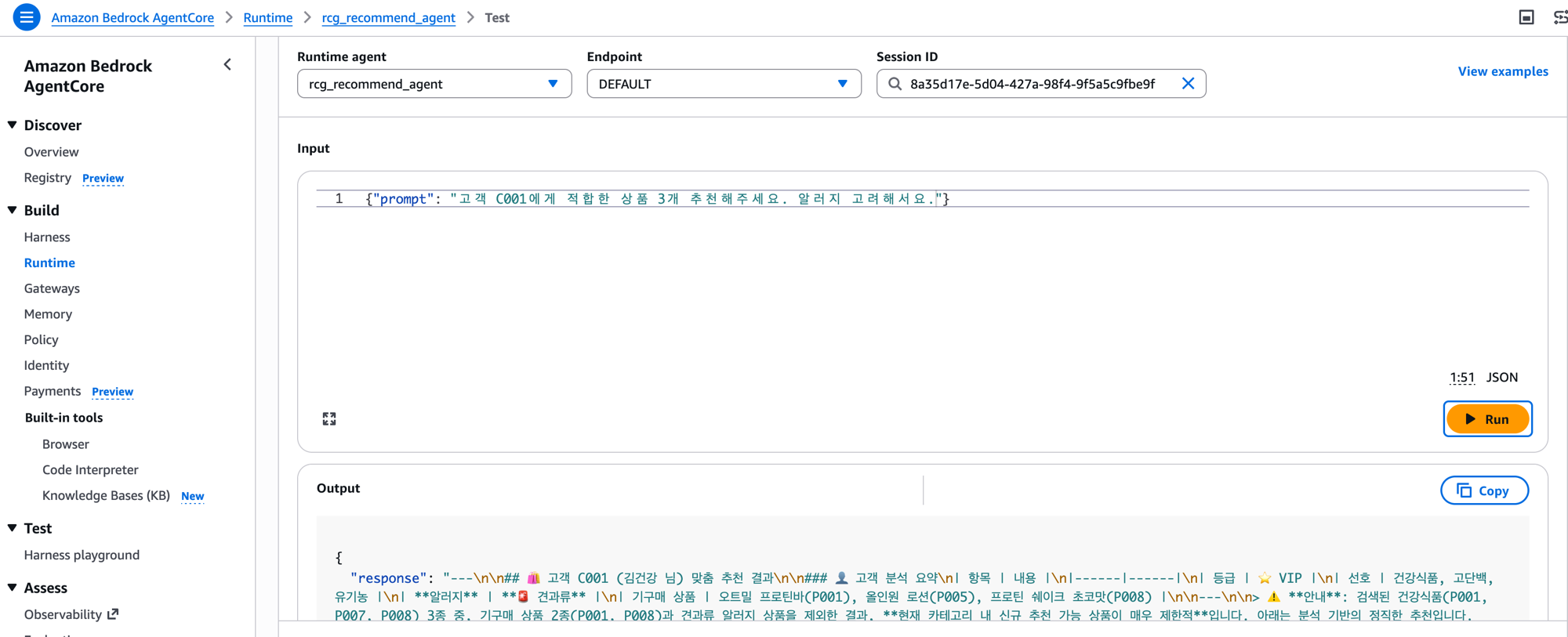Open Gateways in the sidebar
This screenshot has height=637, width=1568.
click(x=52, y=288)
